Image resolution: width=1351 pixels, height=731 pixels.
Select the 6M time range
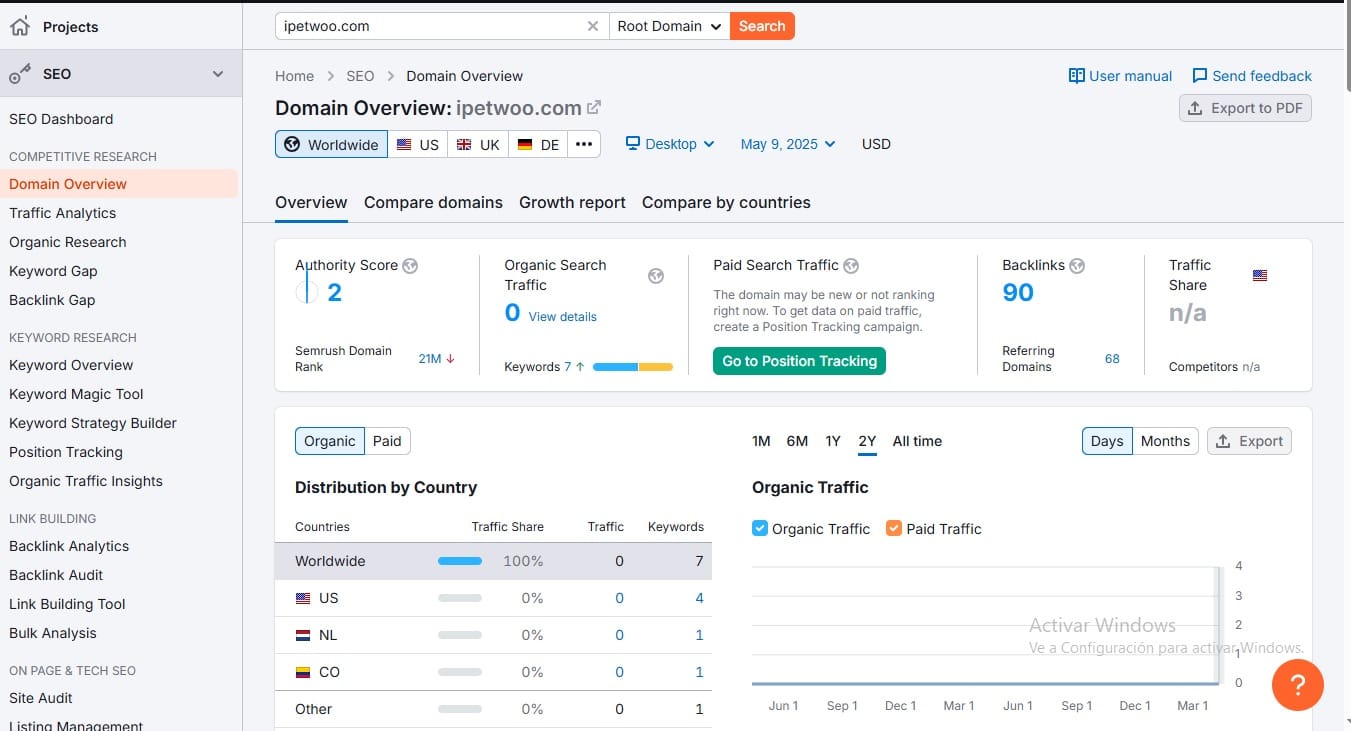pyautogui.click(x=797, y=441)
